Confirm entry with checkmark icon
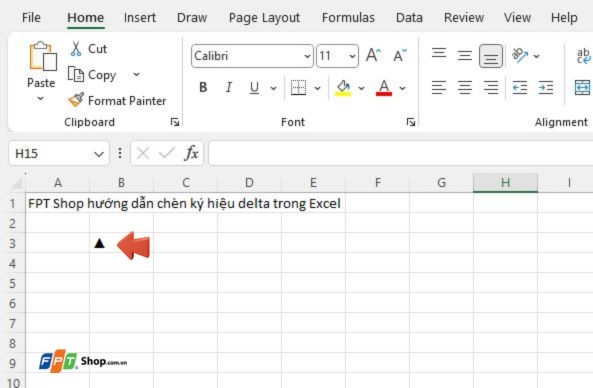This screenshot has height=388, width=593. tap(167, 153)
